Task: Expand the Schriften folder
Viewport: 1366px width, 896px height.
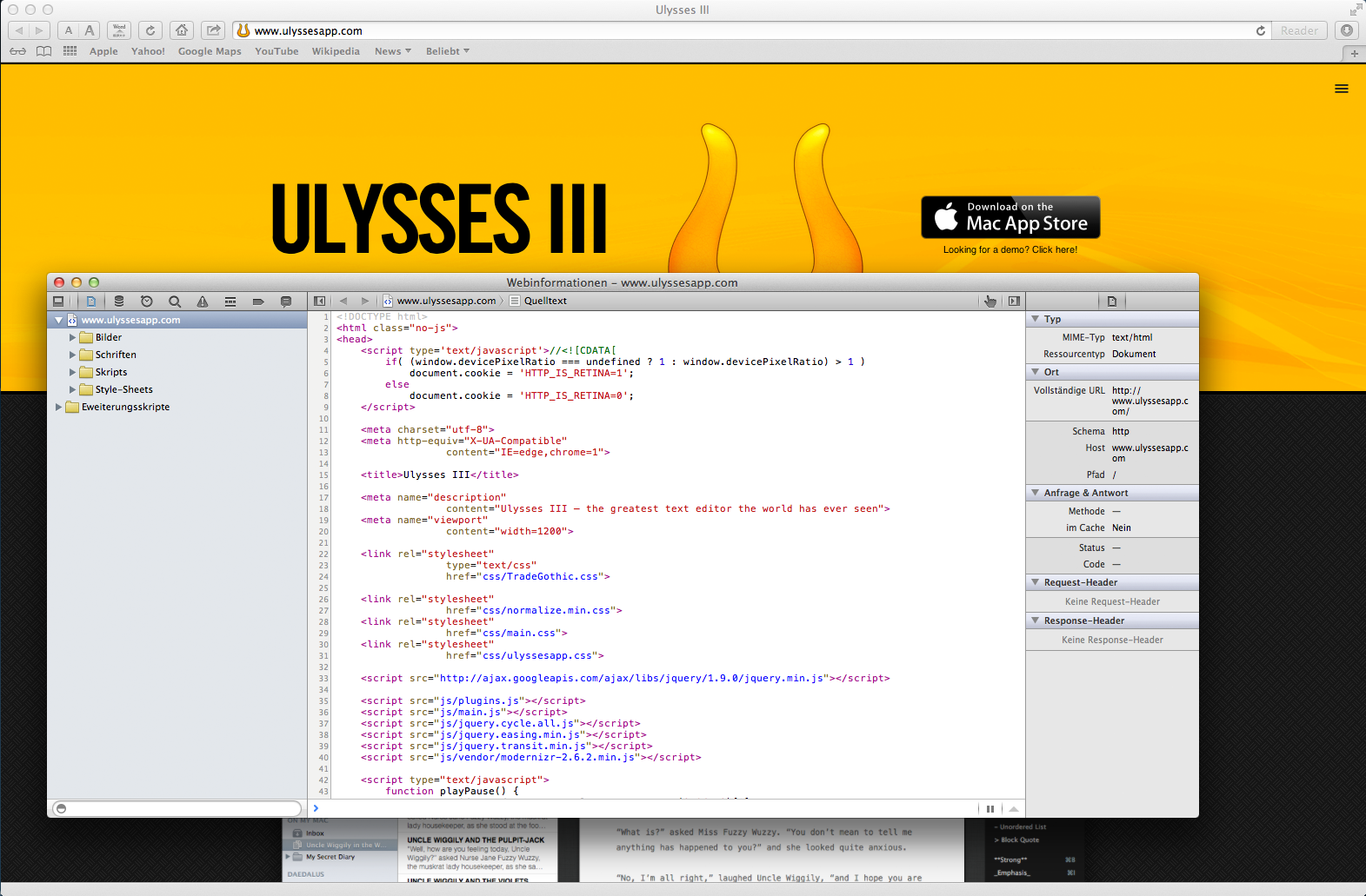Action: (x=73, y=355)
